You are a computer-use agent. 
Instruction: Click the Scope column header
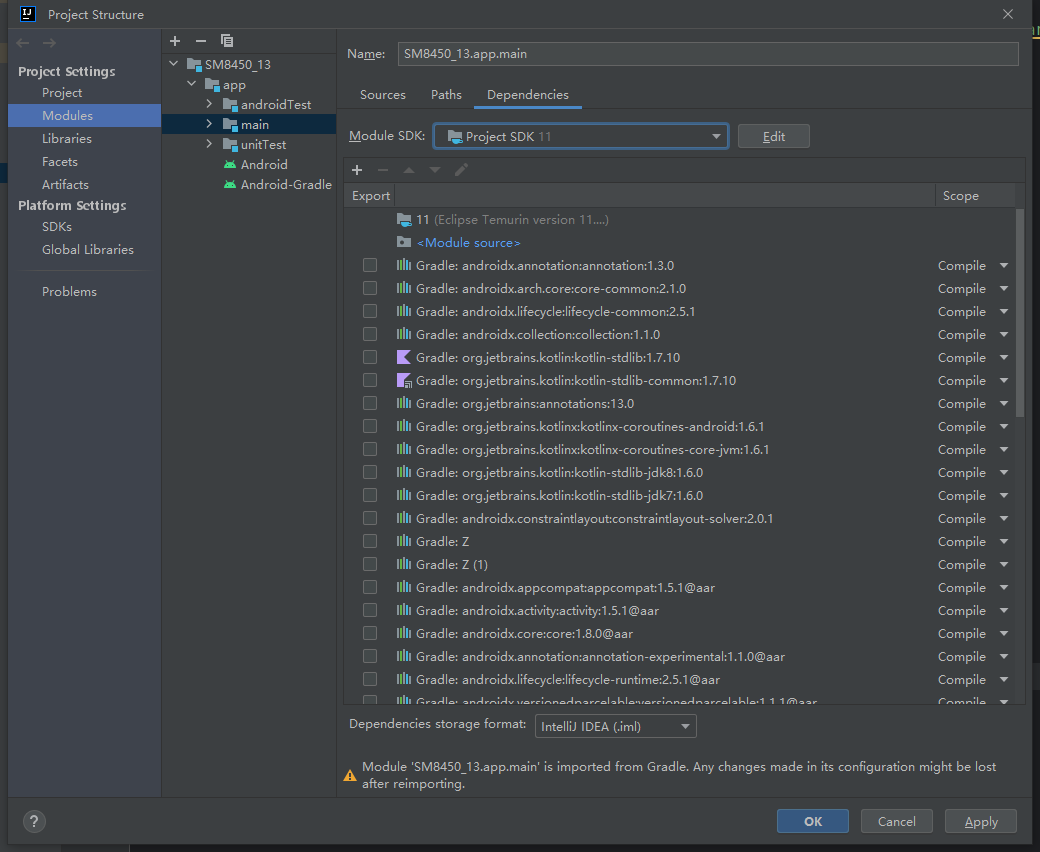pos(961,196)
